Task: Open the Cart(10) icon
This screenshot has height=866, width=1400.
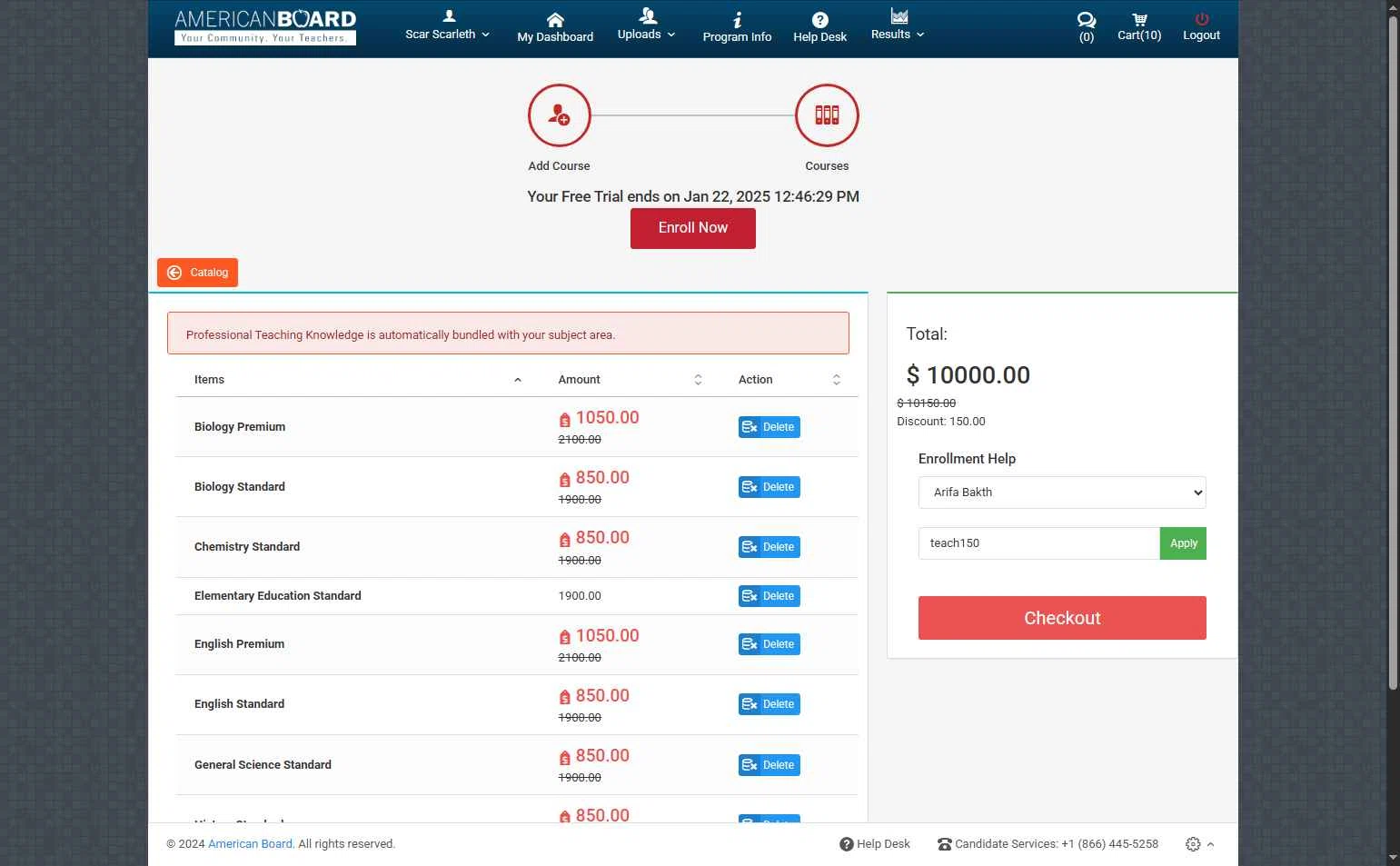Action: click(x=1139, y=28)
